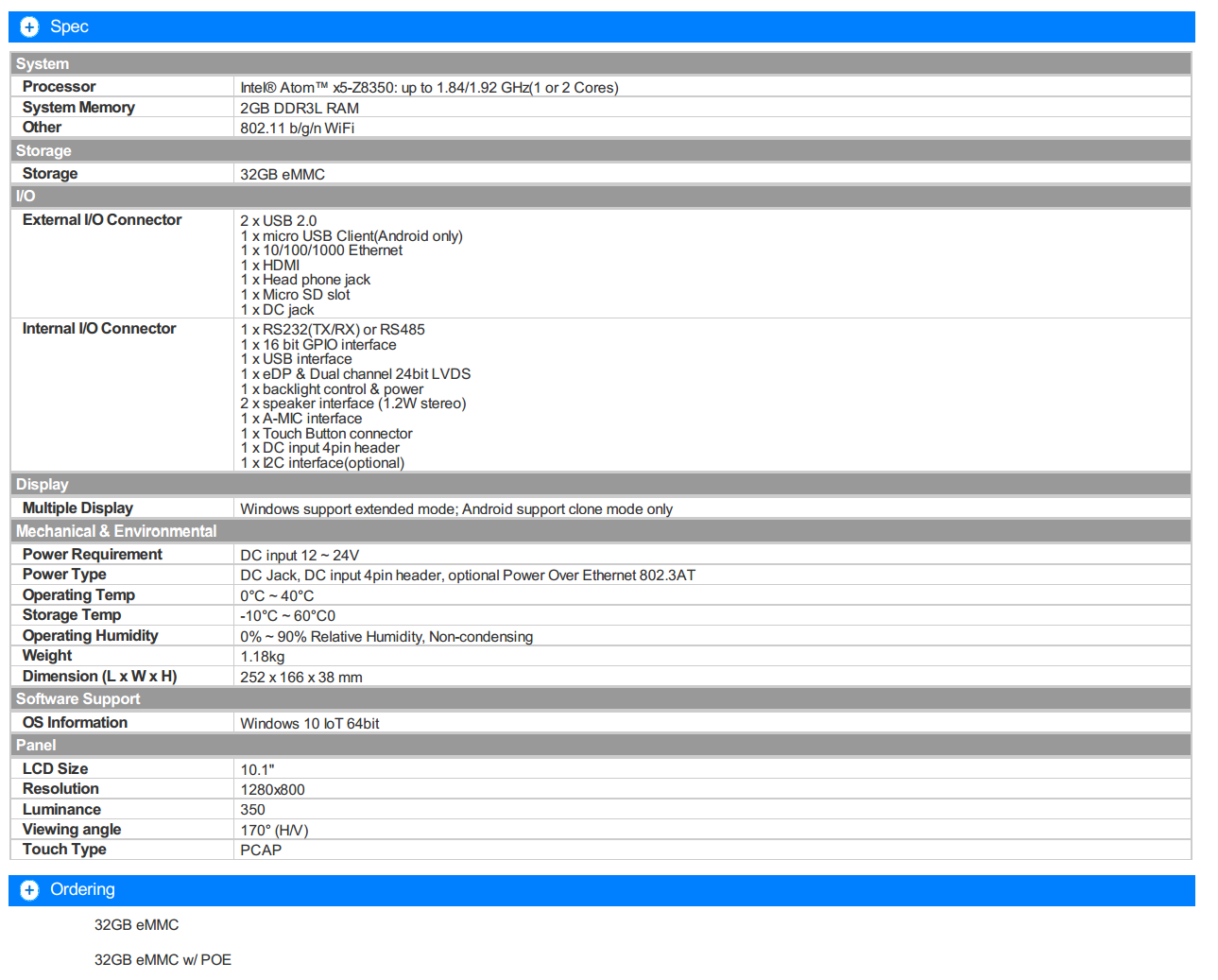
Task: Click the System Memory label
Action: click(x=78, y=108)
